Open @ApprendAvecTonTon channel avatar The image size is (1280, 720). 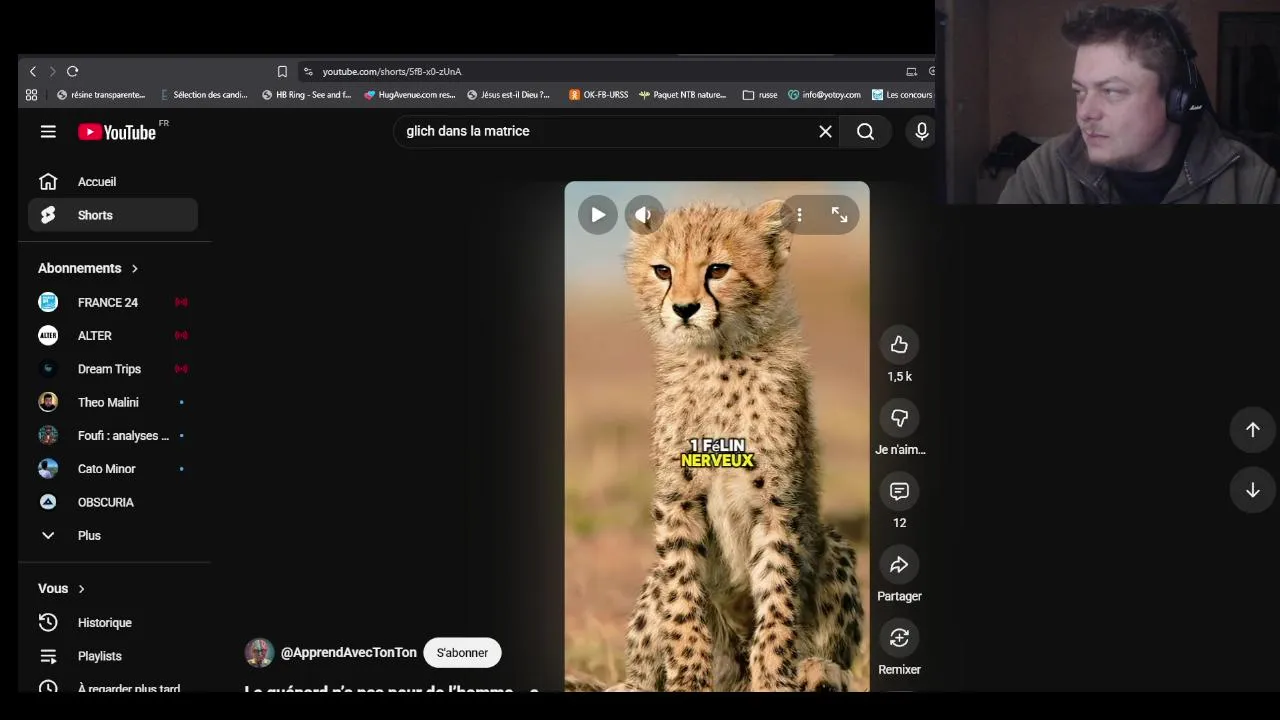(259, 652)
